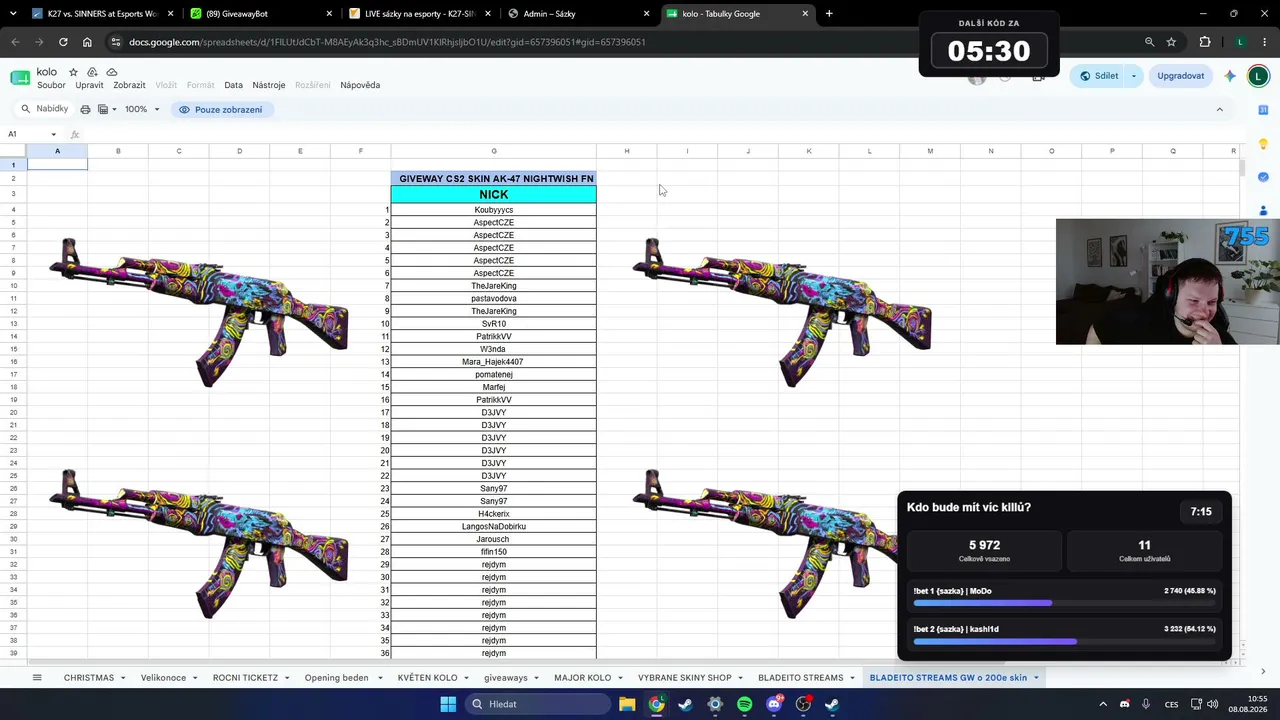Screen dimensions: 1280x720
Task: Show hidden system tray icons
Action: (1103, 704)
